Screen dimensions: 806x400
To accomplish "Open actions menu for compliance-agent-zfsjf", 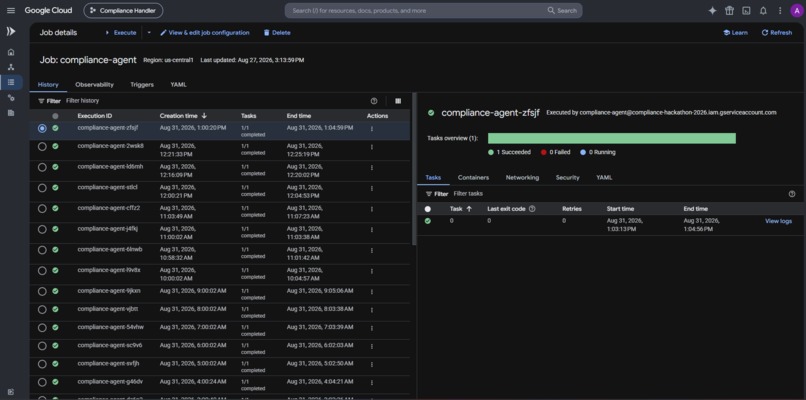I will 372,129.
